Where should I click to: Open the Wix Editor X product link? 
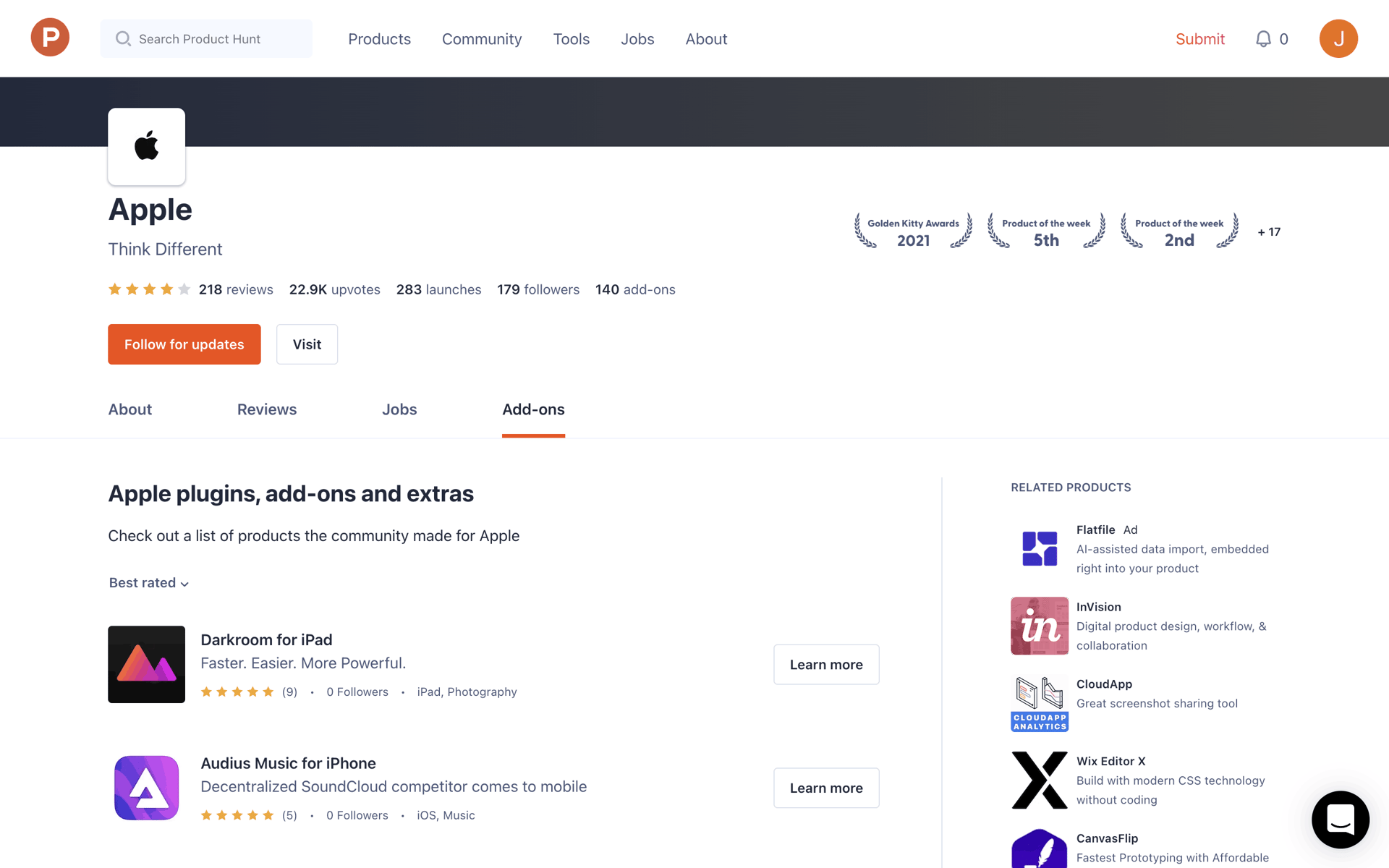(1110, 761)
